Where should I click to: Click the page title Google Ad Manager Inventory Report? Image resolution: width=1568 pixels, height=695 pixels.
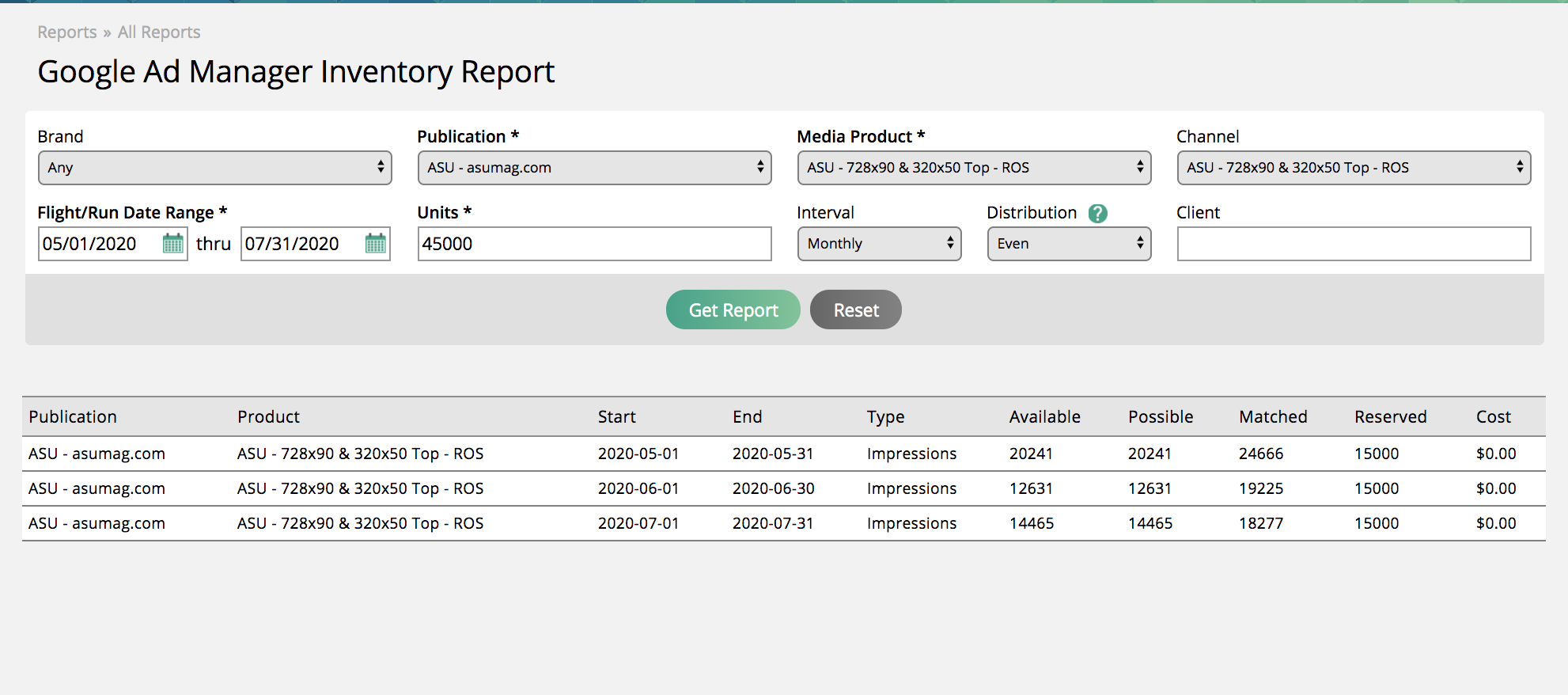click(296, 72)
